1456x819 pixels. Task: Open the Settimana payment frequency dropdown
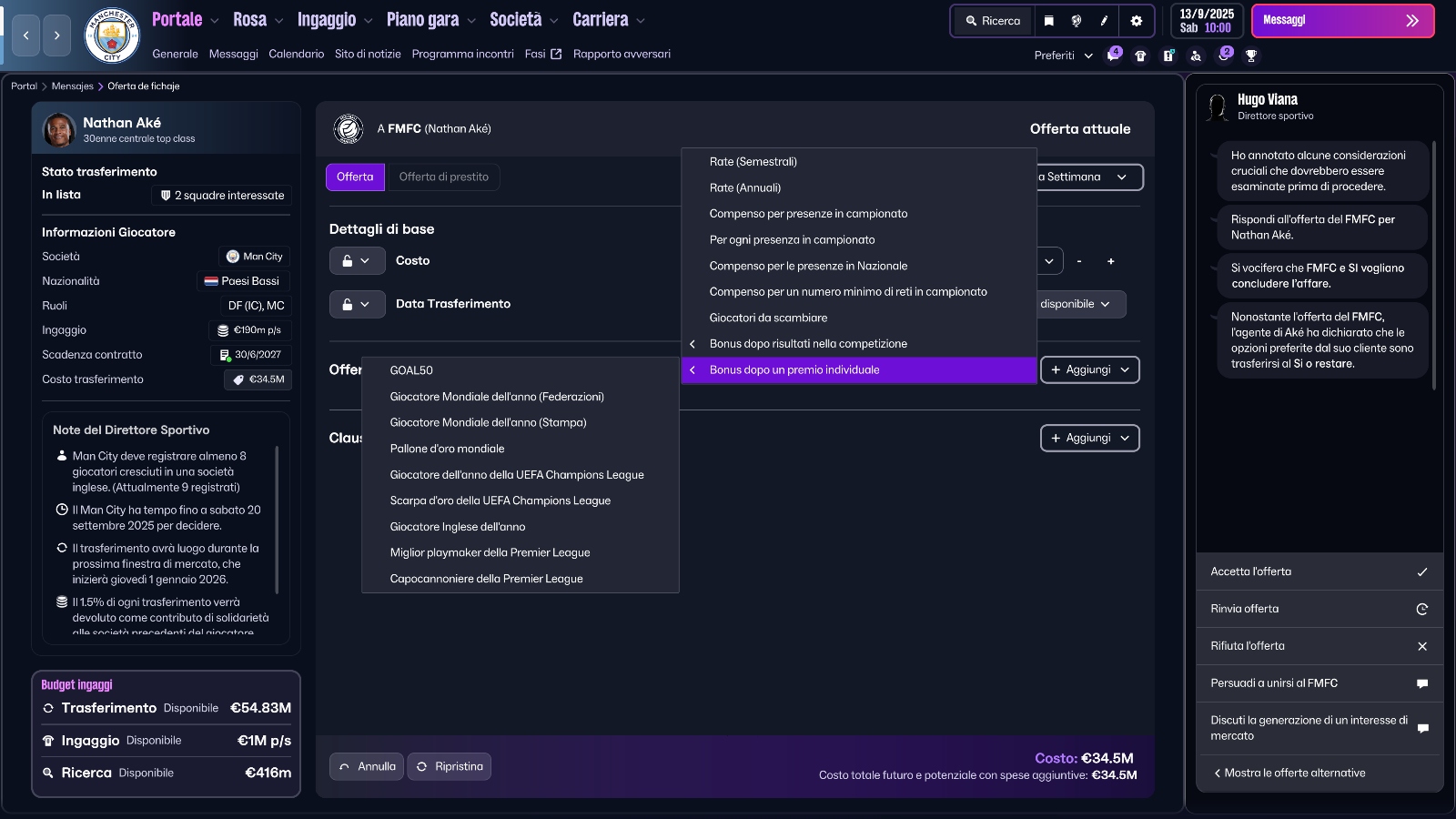coord(1087,177)
